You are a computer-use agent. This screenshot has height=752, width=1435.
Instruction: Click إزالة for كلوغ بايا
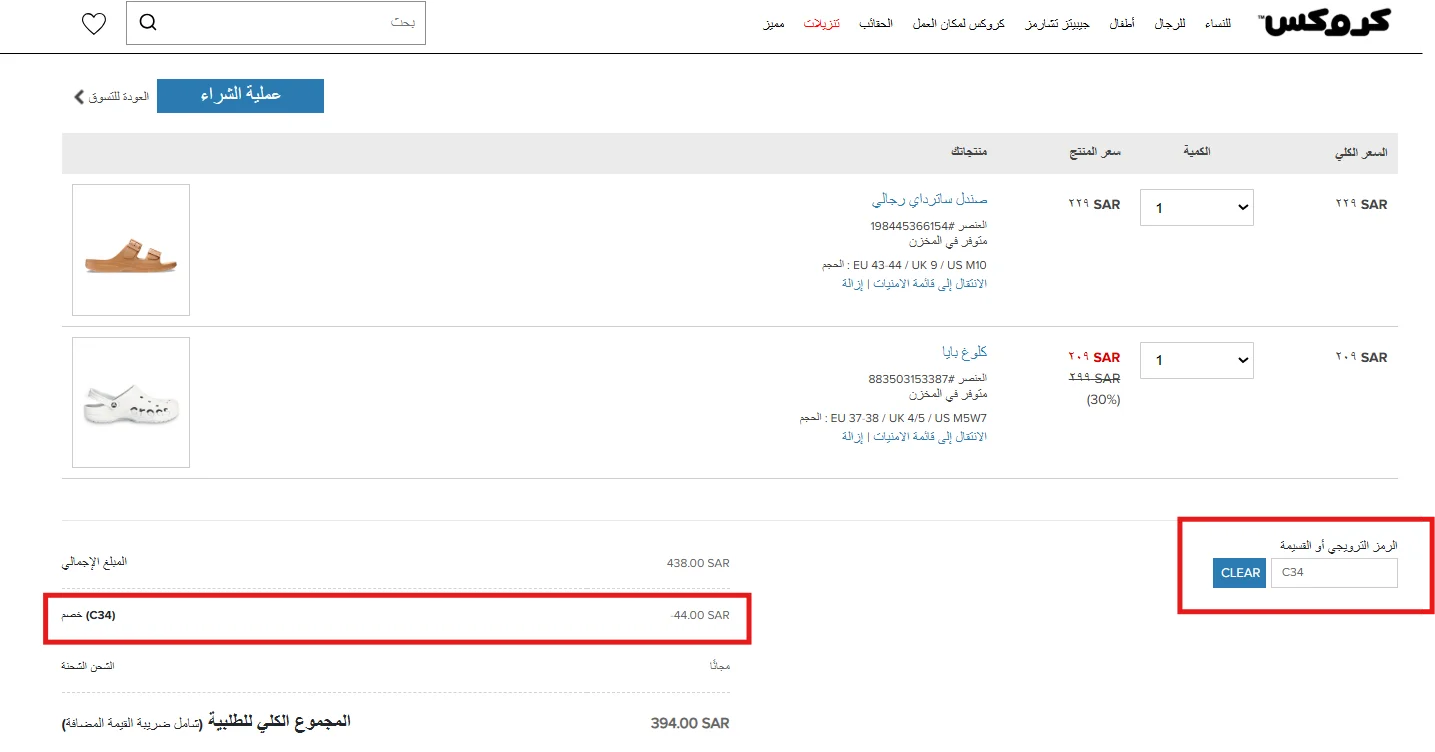tap(853, 437)
